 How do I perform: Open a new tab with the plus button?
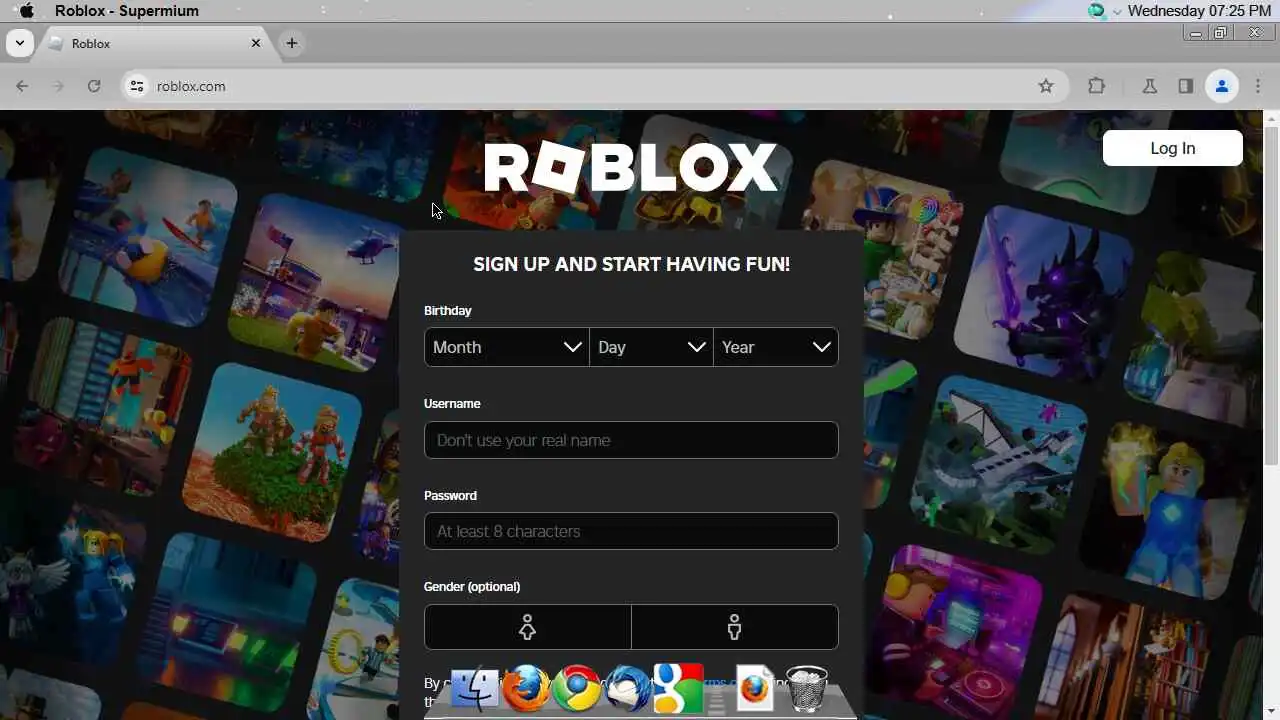pos(291,43)
